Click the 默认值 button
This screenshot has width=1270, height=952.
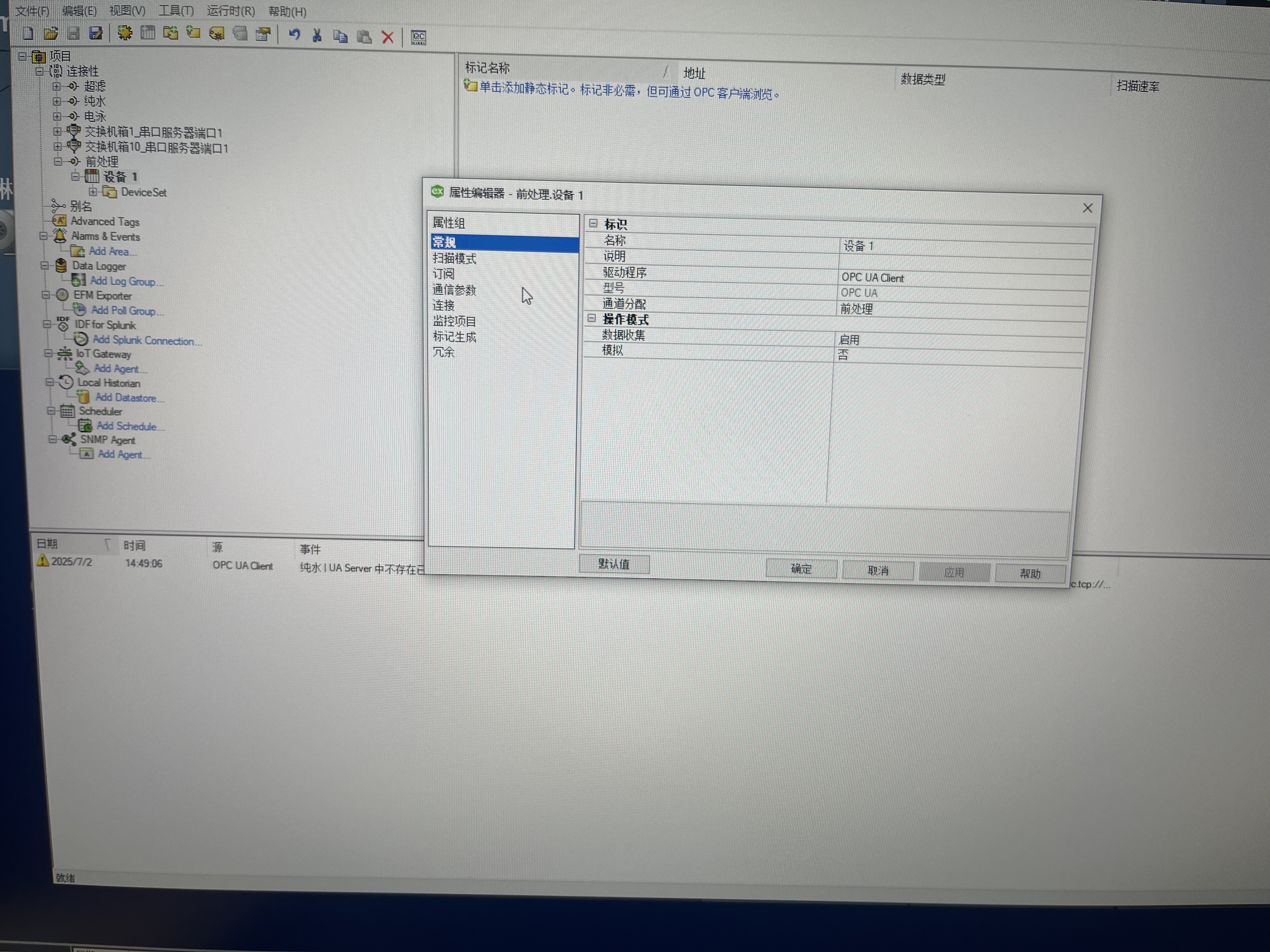pos(614,564)
